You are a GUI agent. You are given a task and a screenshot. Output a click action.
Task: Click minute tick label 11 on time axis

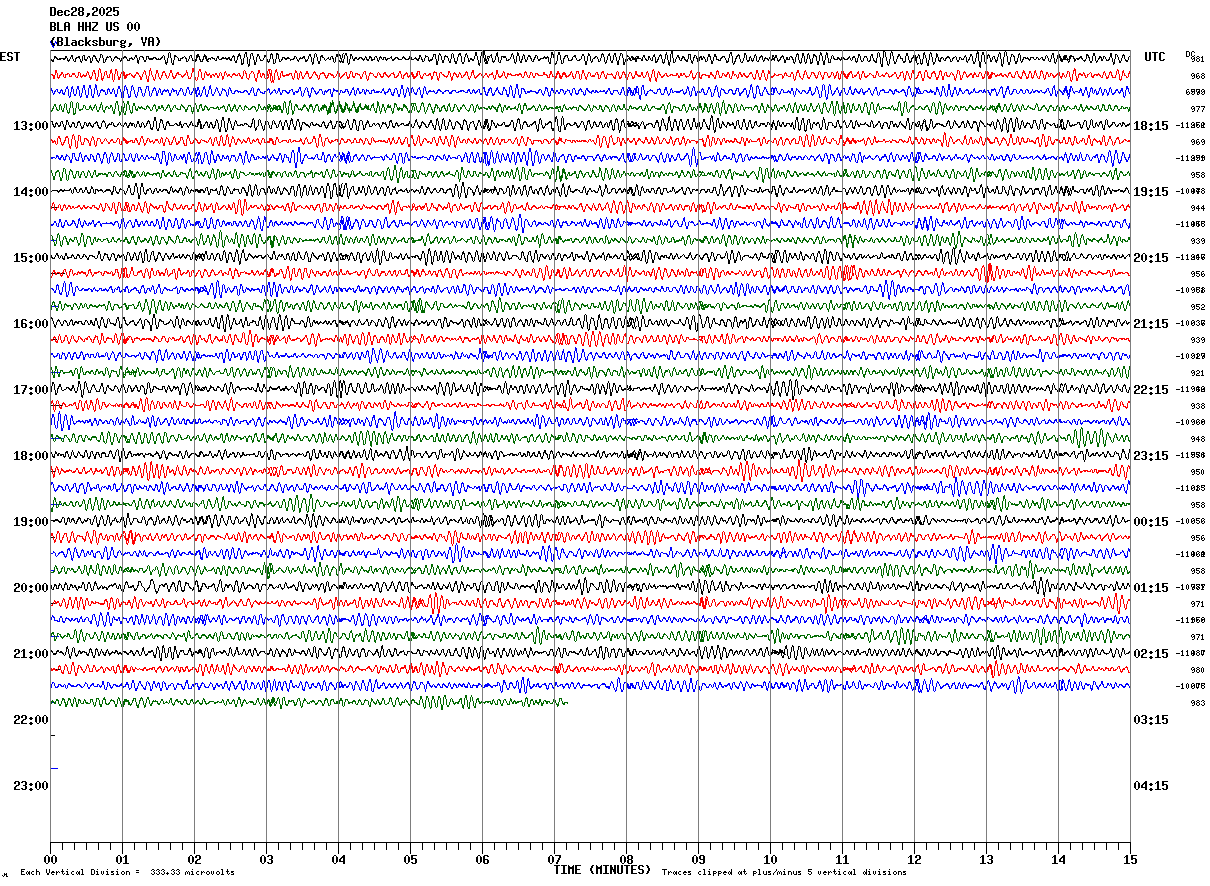point(842,860)
